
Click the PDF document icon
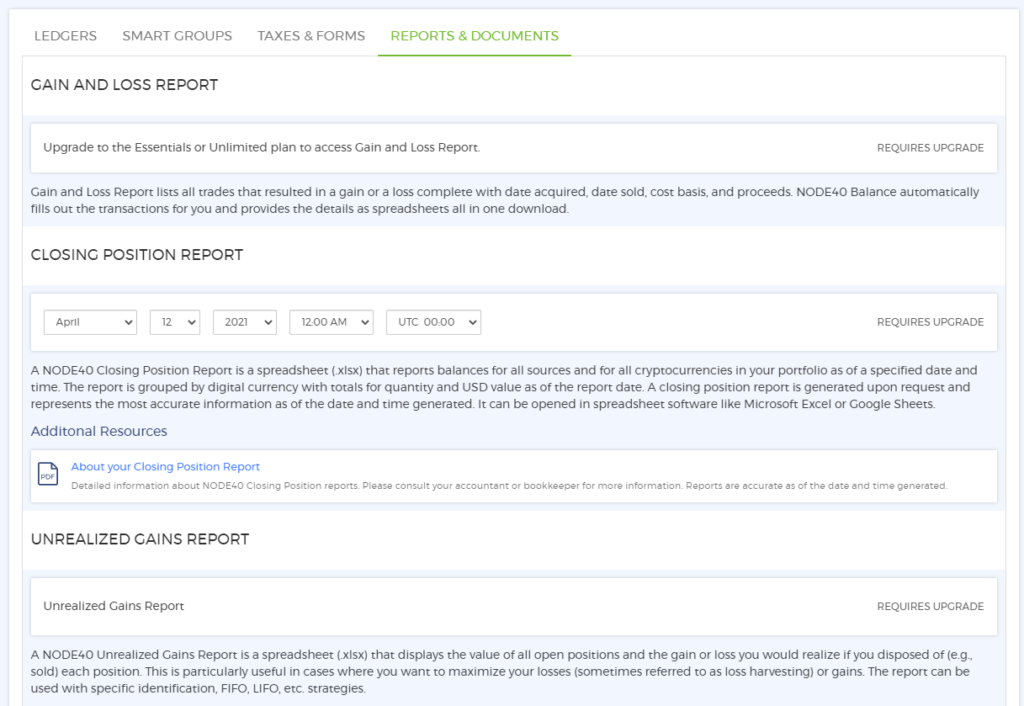pyautogui.click(x=48, y=474)
